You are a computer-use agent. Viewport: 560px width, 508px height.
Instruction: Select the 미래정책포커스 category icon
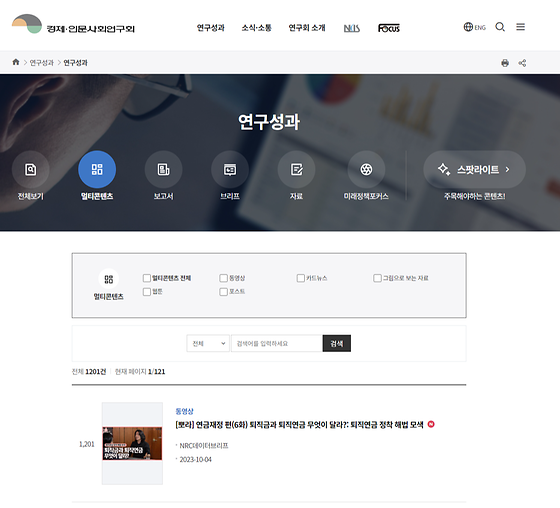pos(366,169)
